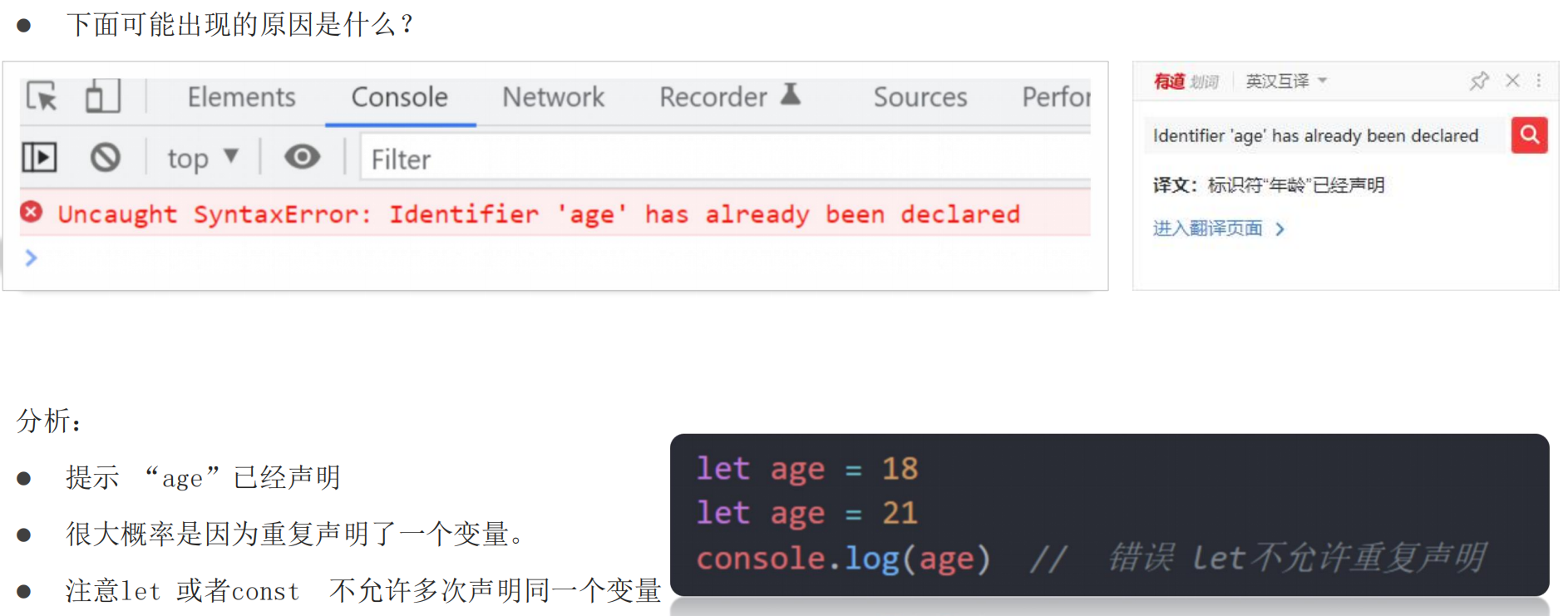This screenshot has height=616, width=1568.
Task: Clear the console with the ban icon
Action: coord(106,157)
